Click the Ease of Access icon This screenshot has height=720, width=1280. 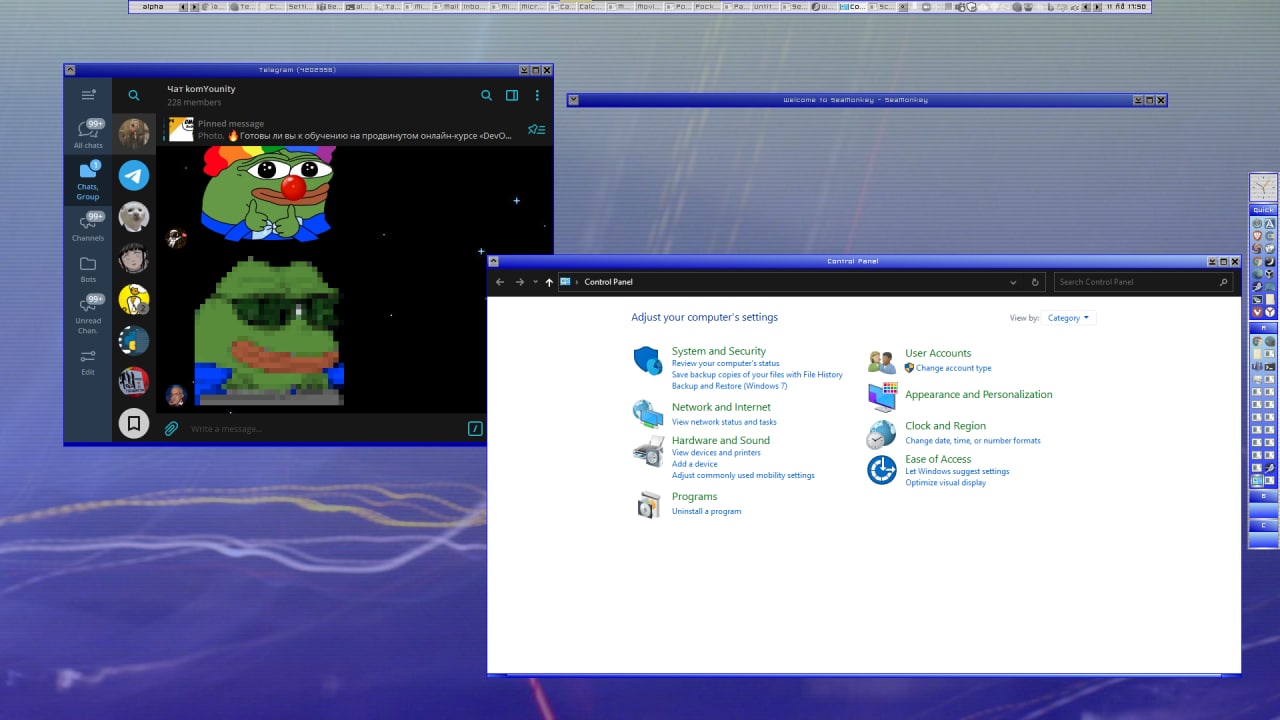881,469
